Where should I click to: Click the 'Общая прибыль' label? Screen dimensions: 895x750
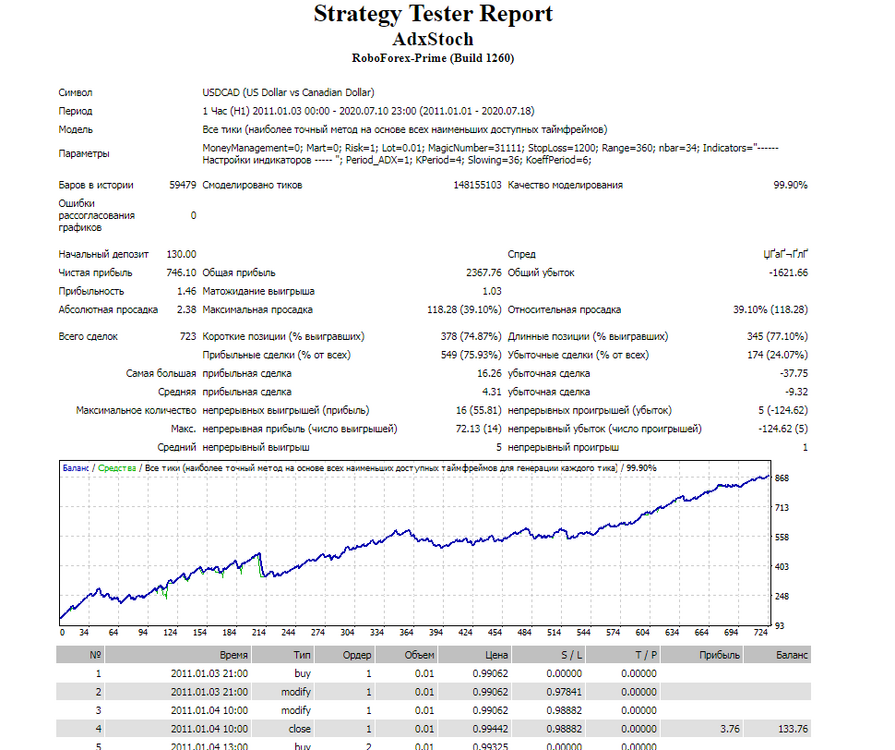pos(239,273)
